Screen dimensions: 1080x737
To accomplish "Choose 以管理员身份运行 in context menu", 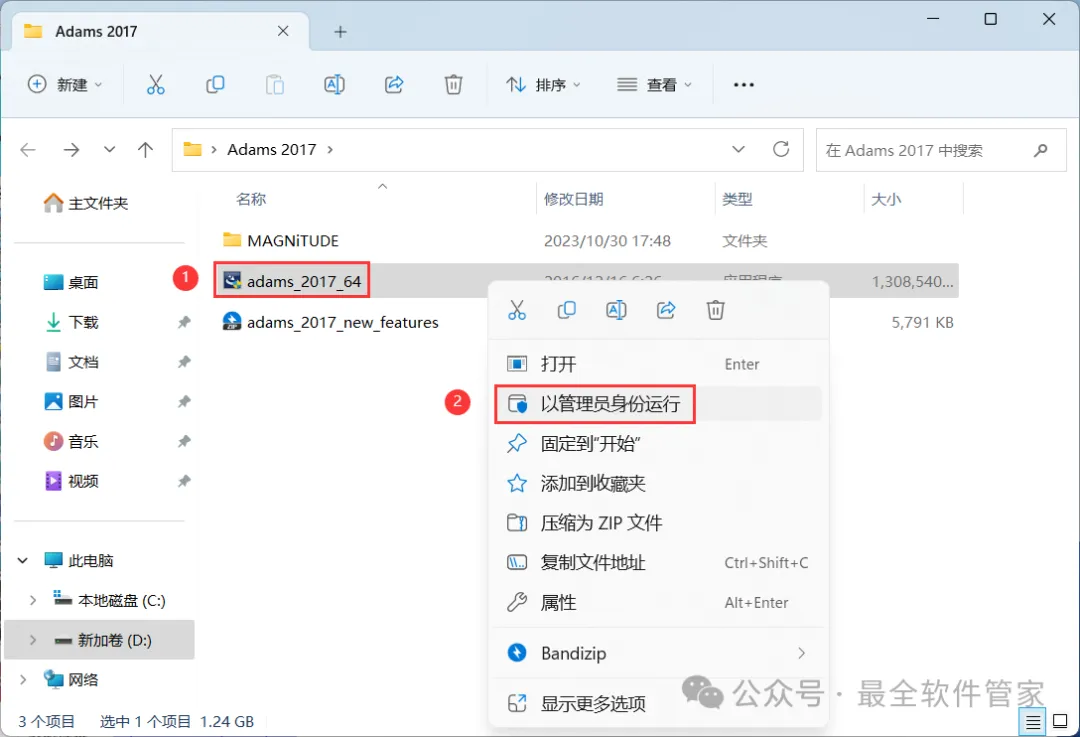I will click(658, 404).
